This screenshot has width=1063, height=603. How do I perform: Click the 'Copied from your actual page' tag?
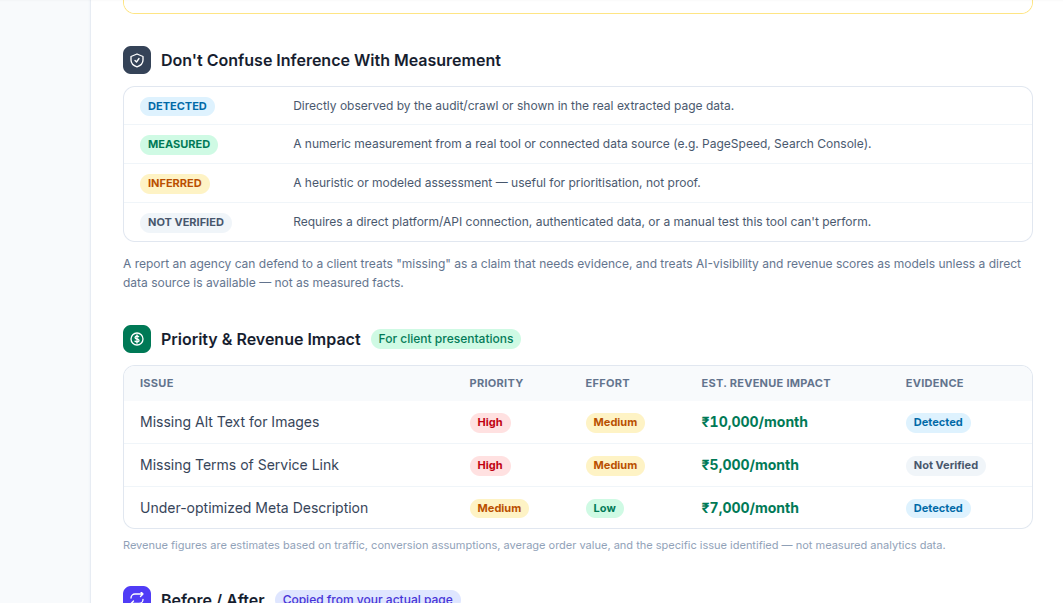(x=367, y=598)
